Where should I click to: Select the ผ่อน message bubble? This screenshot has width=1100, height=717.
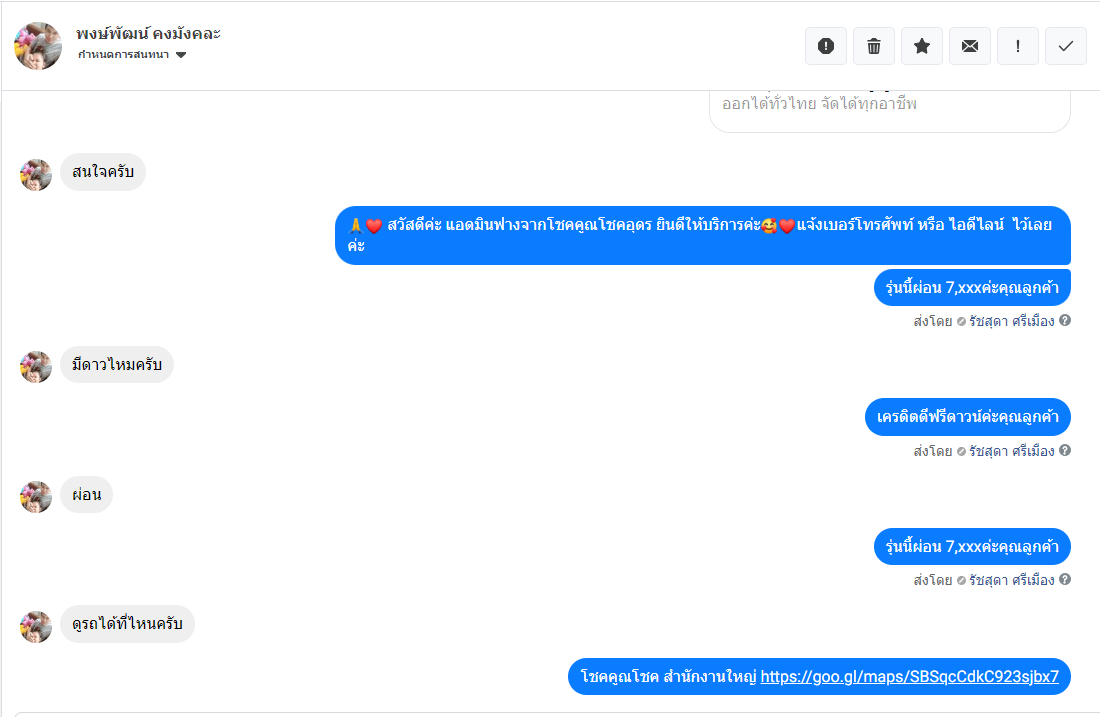click(86, 494)
